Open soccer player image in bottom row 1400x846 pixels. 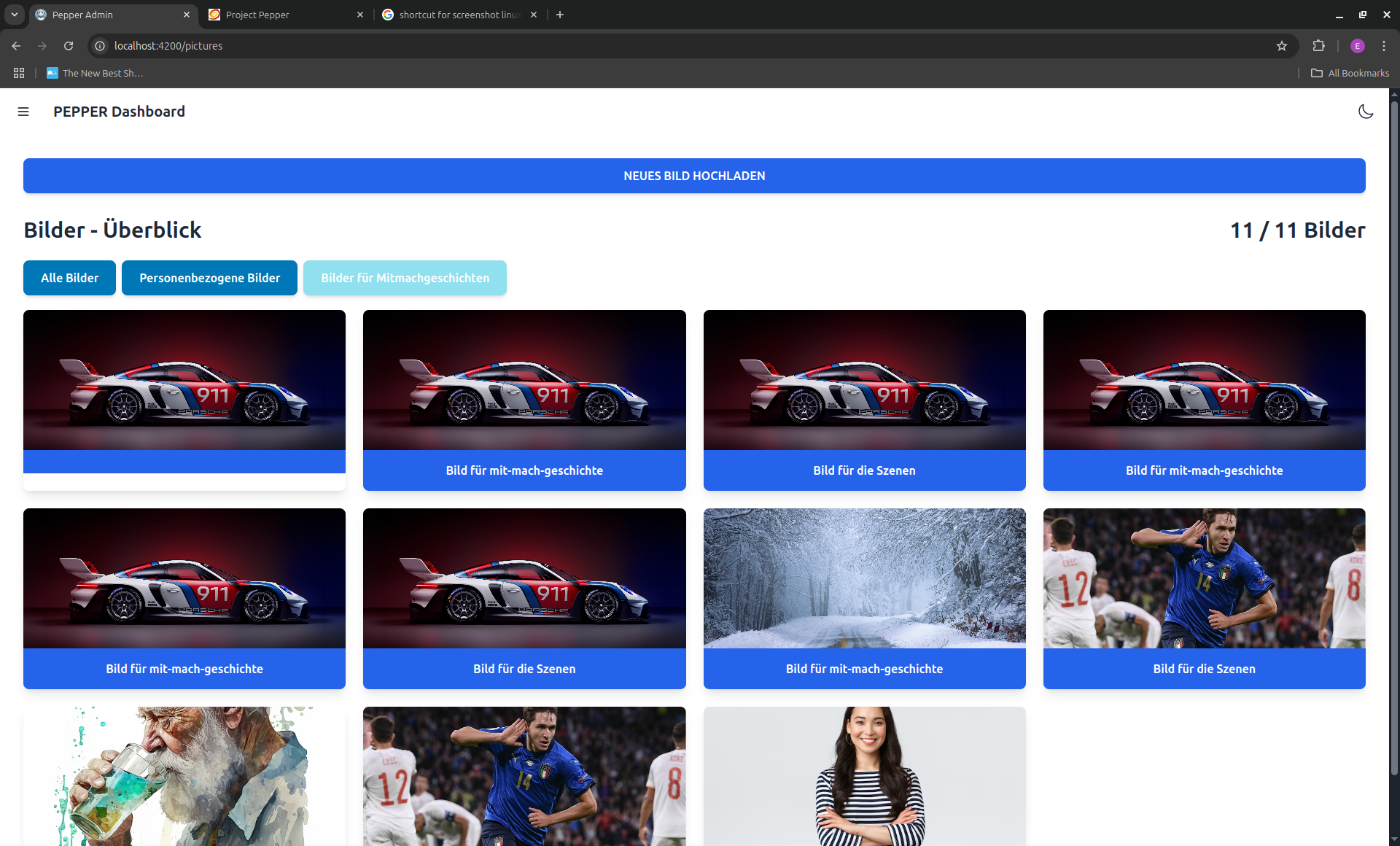524,776
